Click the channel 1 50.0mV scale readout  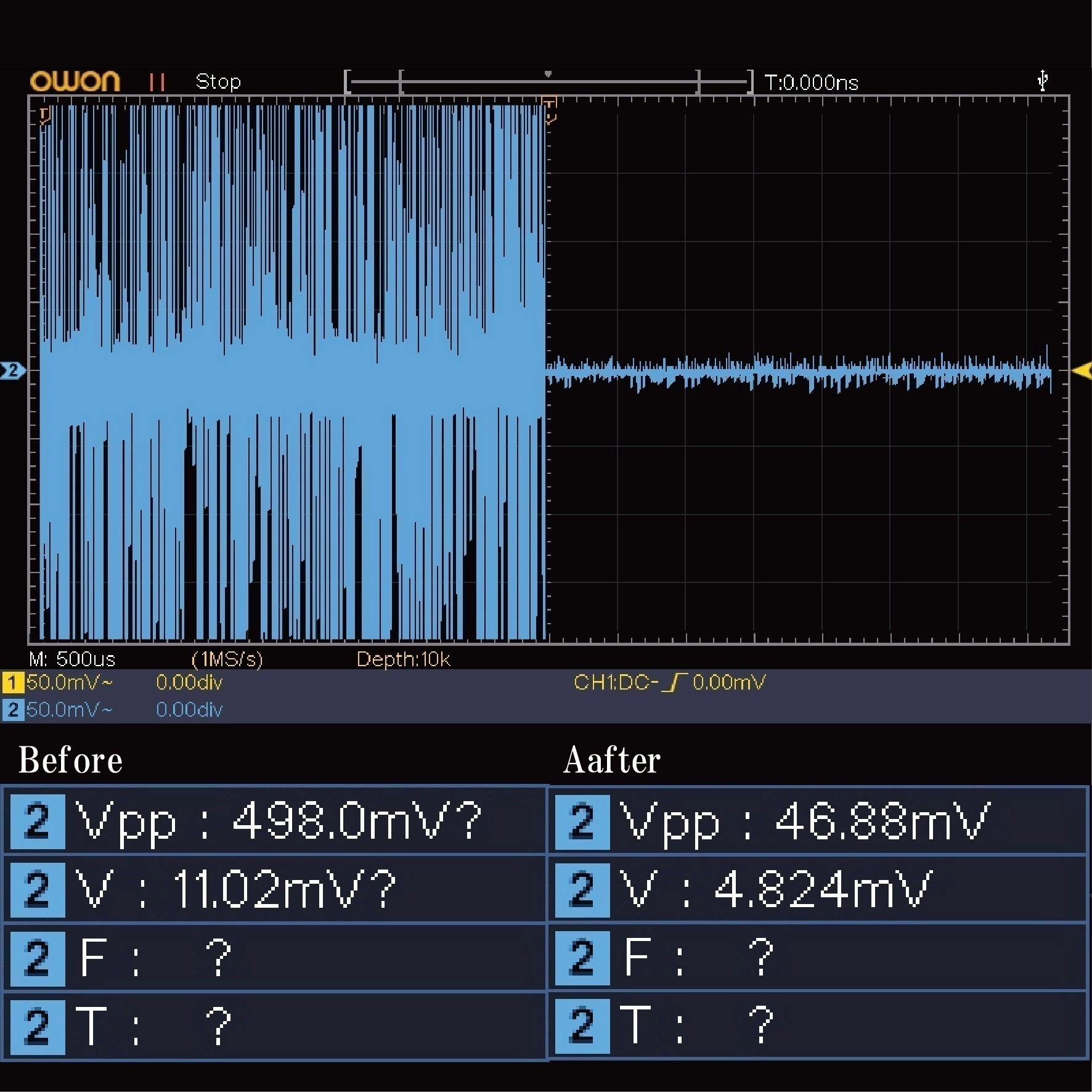(x=70, y=683)
